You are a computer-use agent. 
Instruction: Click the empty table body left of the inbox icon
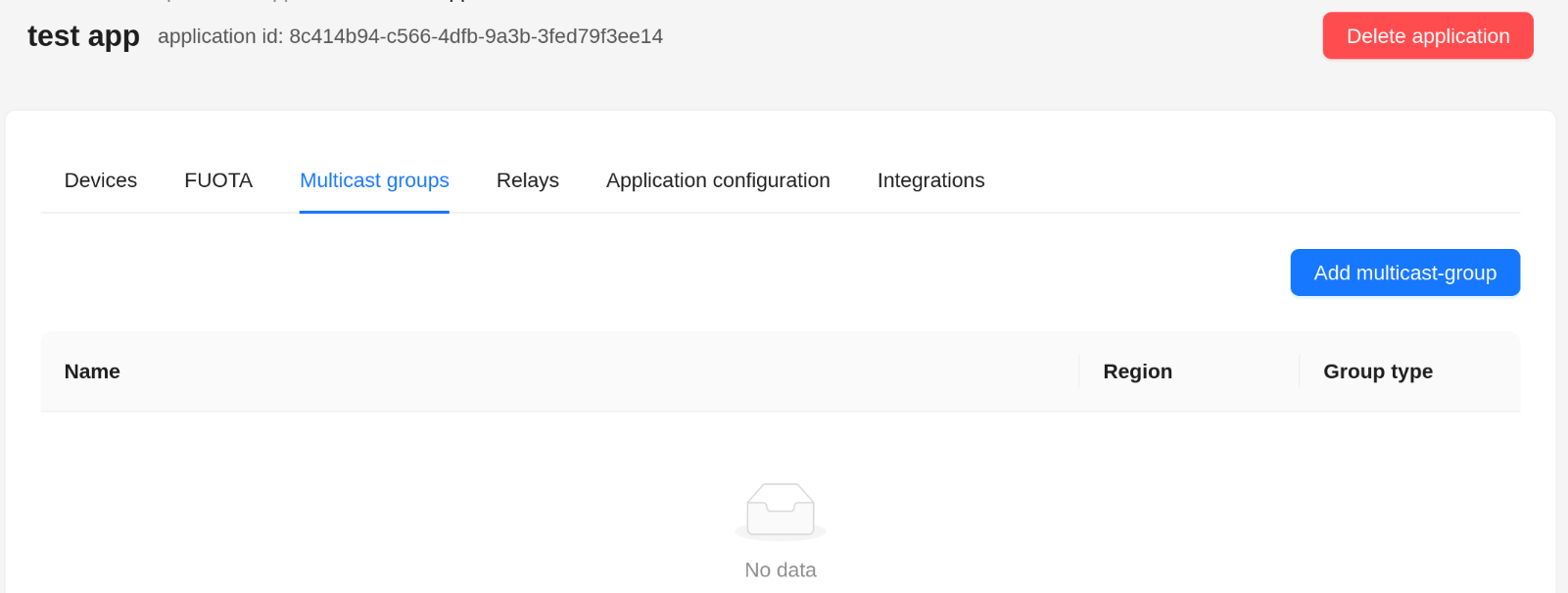pyautogui.click(x=392, y=510)
